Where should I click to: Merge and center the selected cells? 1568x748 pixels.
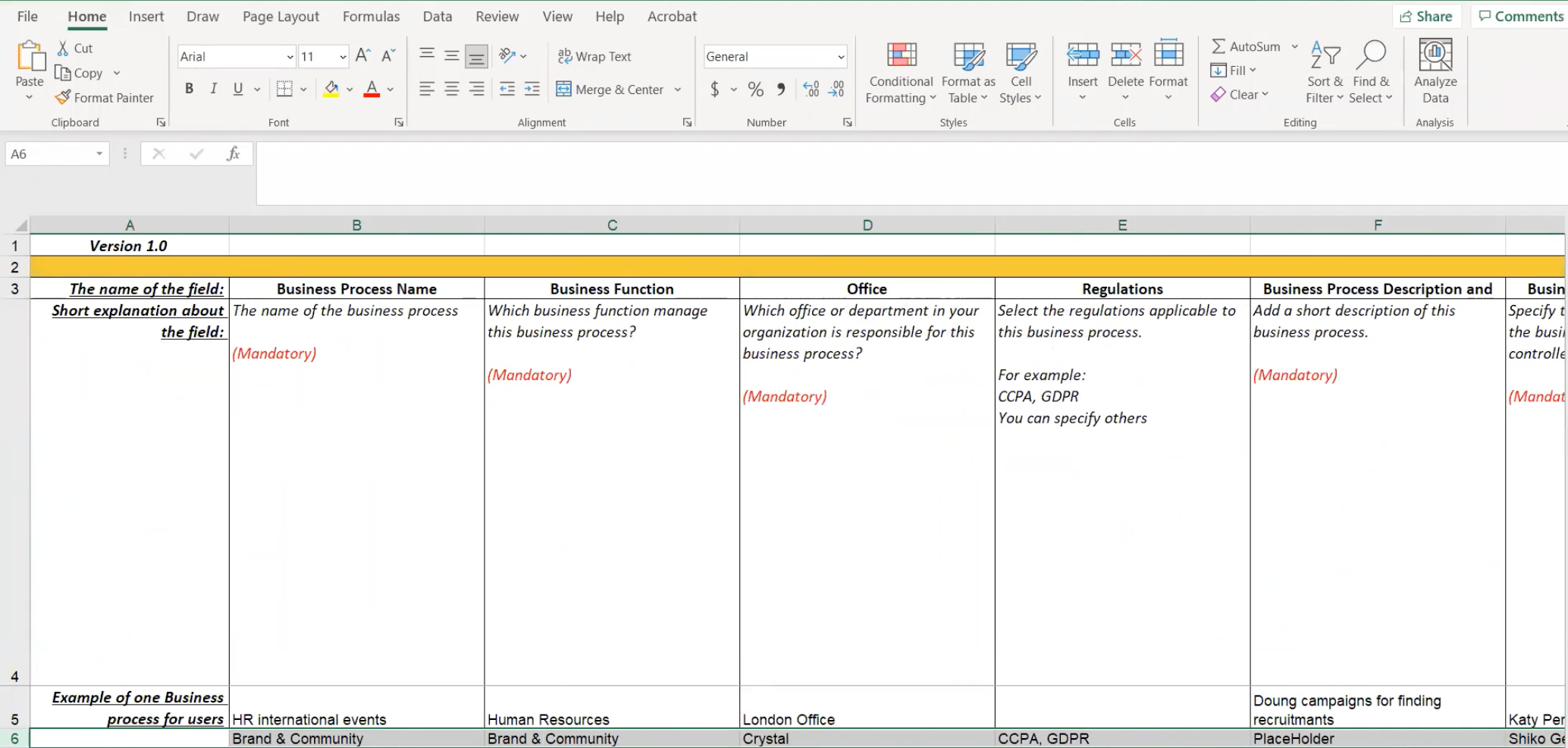[610, 90]
